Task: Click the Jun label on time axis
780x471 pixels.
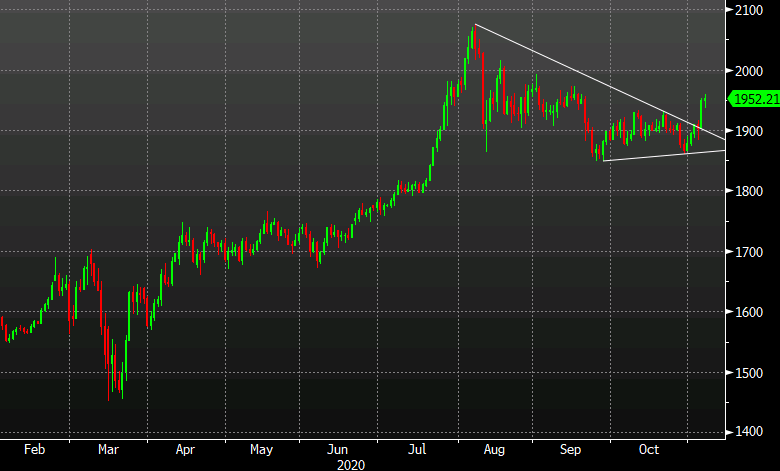Action: pos(337,450)
